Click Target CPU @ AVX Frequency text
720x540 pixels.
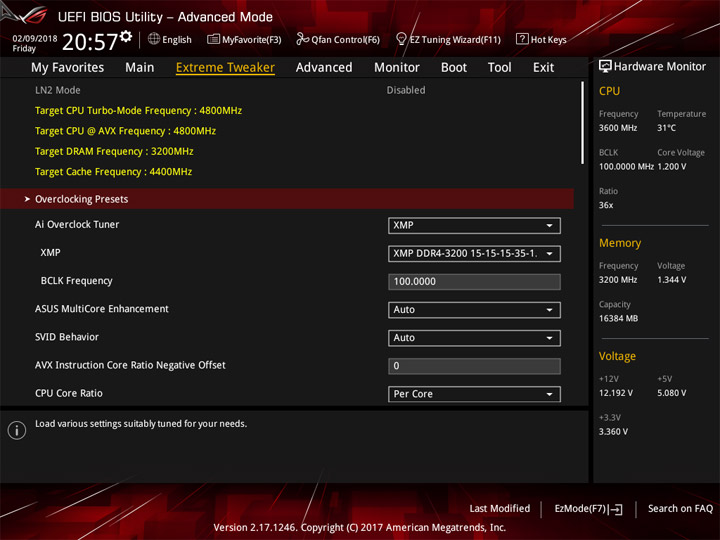point(125,131)
